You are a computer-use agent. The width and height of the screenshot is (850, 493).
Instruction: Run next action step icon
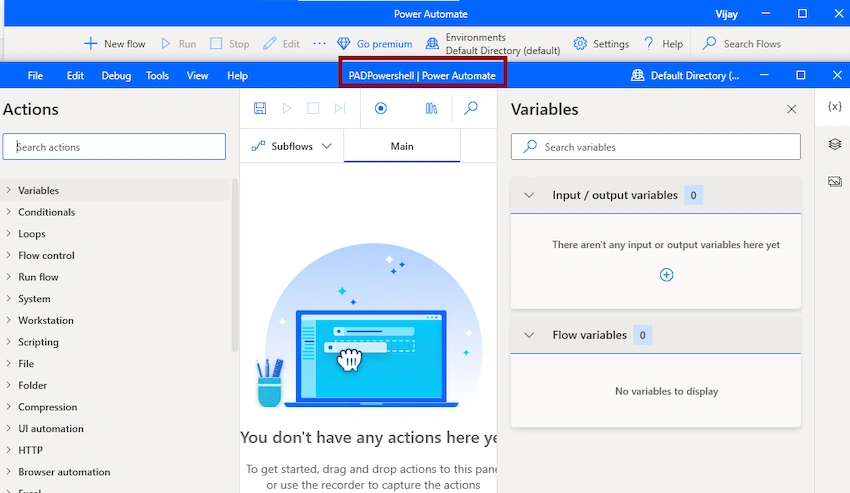[340, 108]
